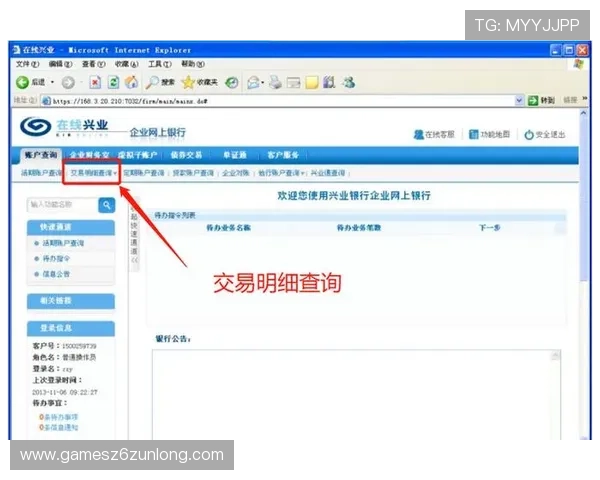The image size is (600, 480).
Task: Open 兴业通查询 submenu link
Action: tap(328, 173)
